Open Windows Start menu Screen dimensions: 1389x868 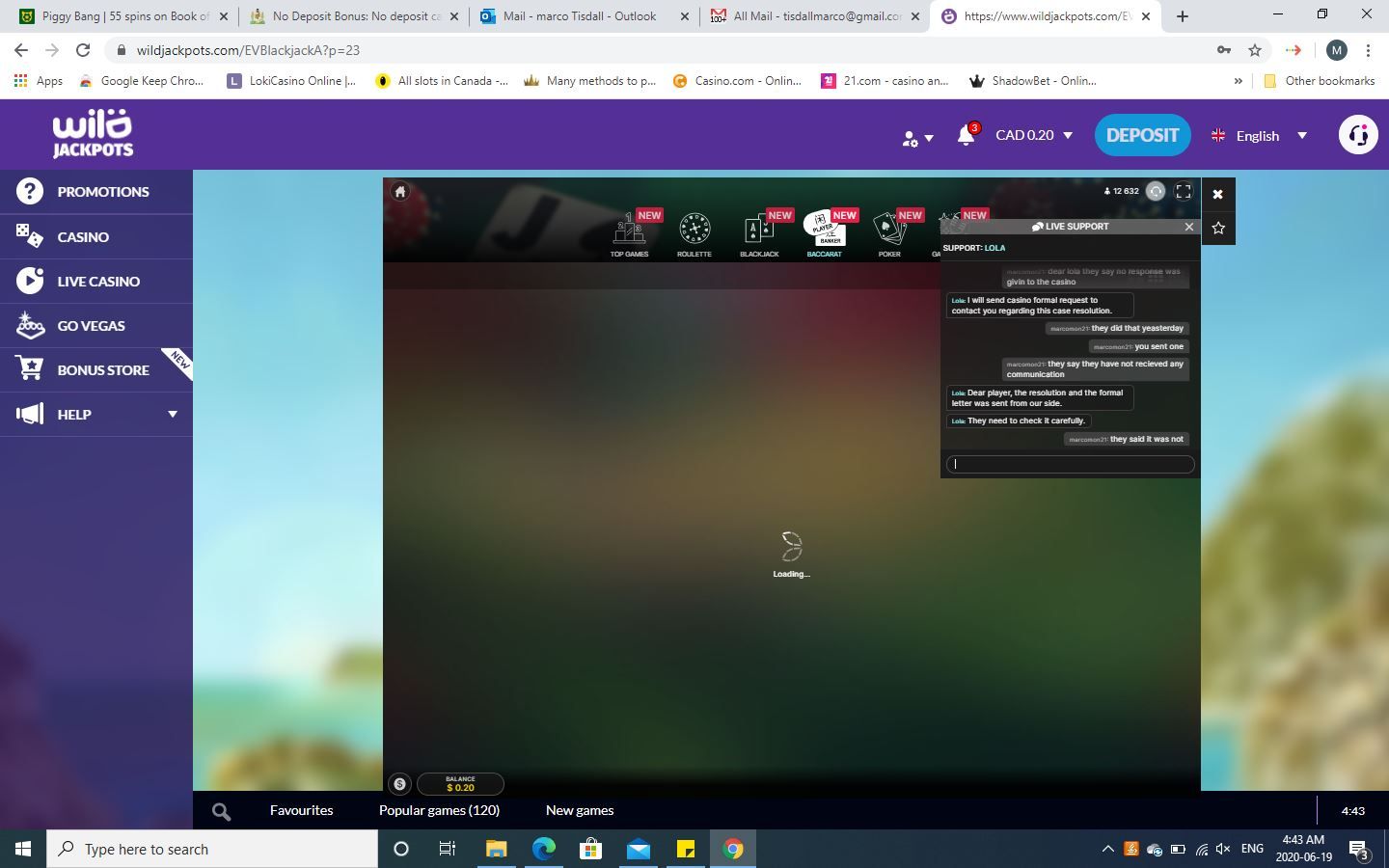(x=23, y=849)
